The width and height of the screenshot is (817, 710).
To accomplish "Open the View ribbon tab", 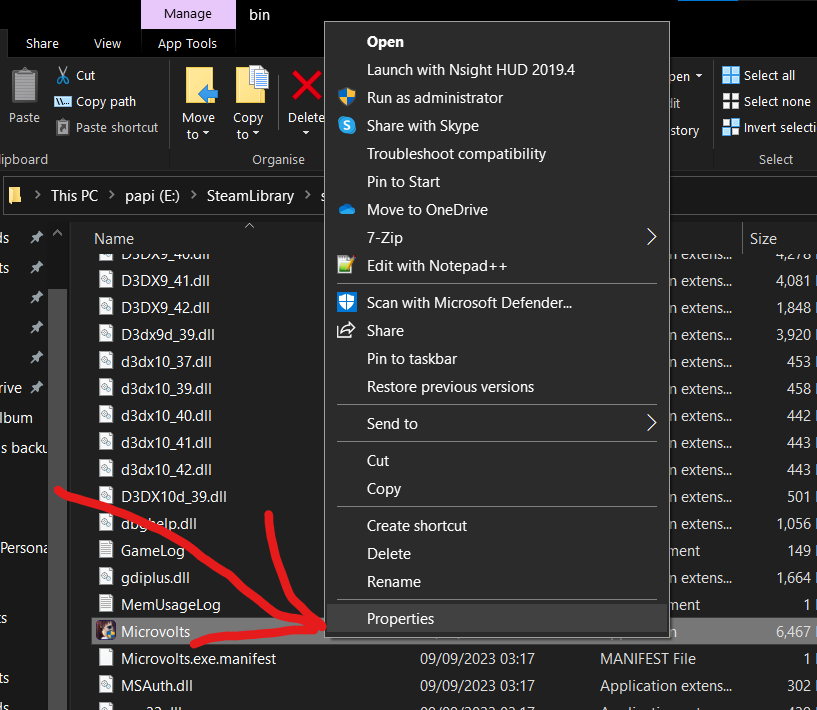I will (x=107, y=43).
